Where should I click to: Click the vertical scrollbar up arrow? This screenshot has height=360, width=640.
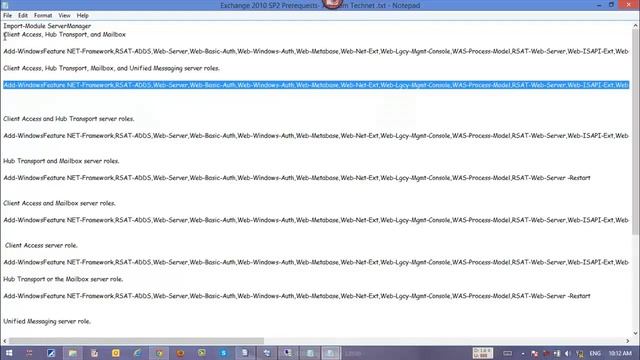(636, 25)
